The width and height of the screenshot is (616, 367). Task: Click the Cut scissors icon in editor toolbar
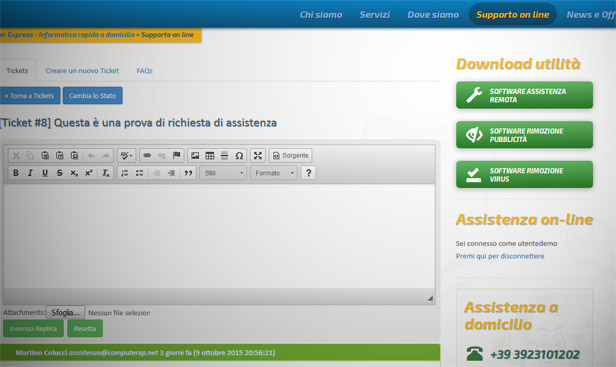(x=16, y=156)
